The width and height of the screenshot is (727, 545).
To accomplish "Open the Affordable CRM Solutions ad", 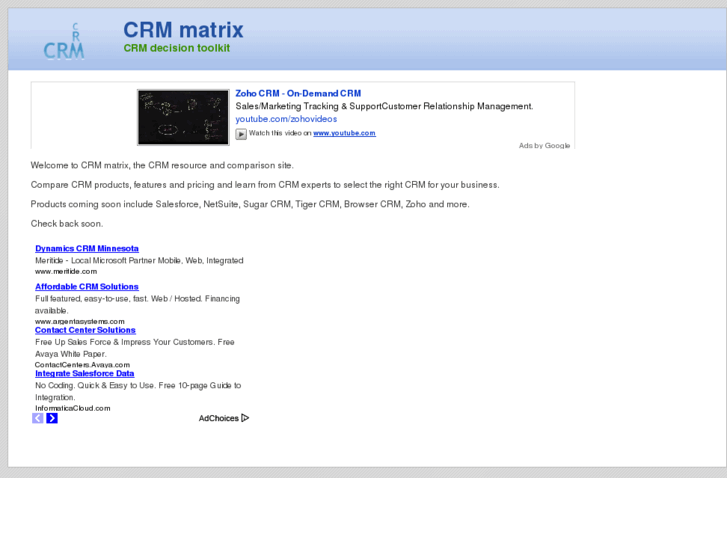I will (87, 287).
